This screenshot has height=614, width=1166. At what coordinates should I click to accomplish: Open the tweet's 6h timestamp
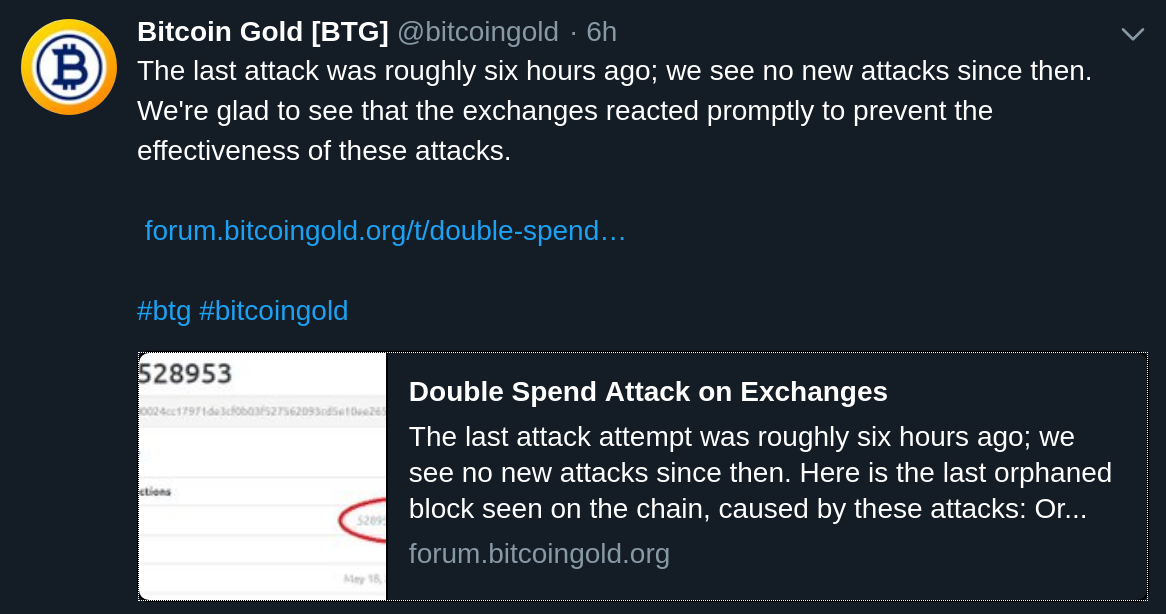(x=602, y=31)
